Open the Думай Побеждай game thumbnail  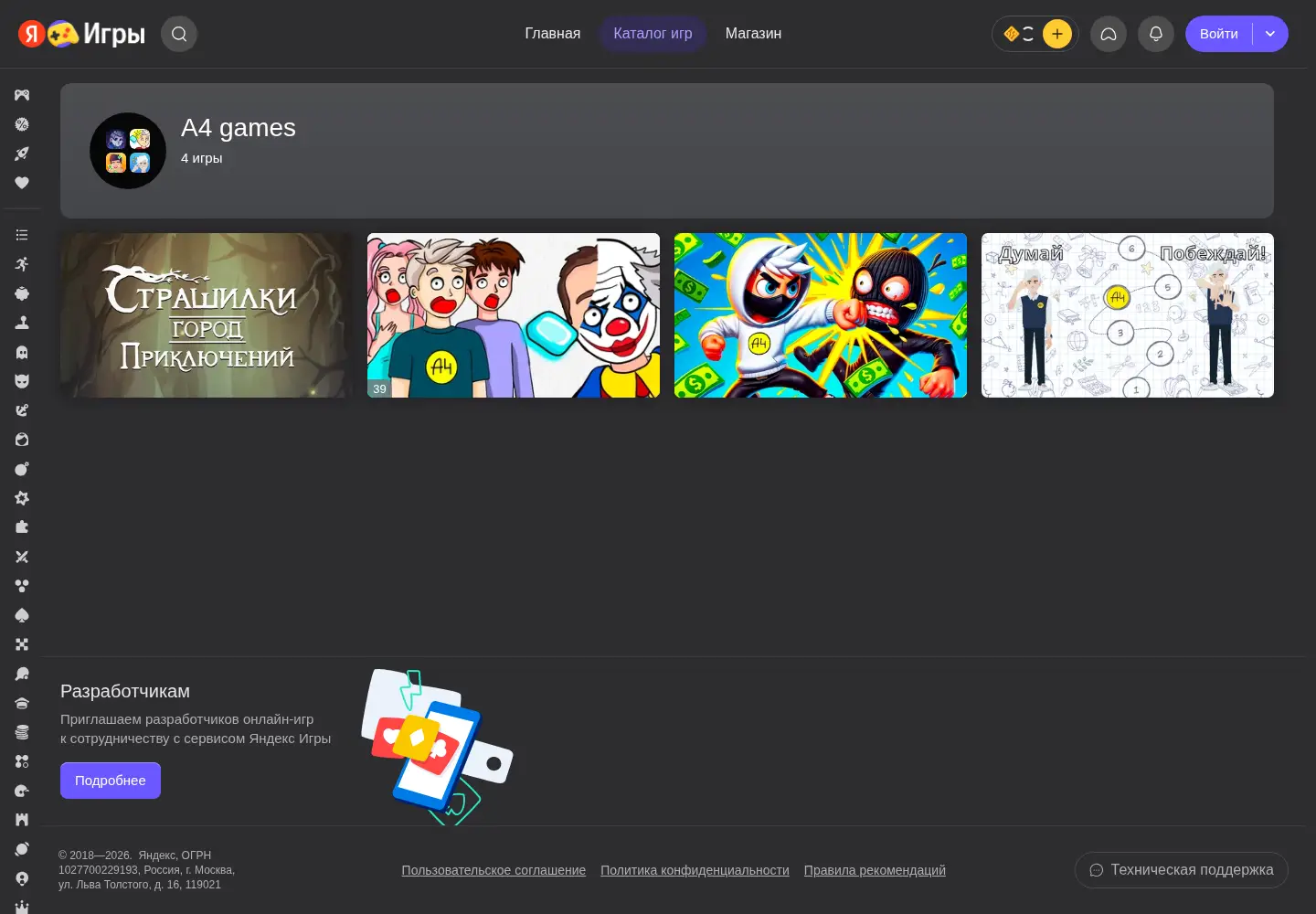pos(1128,315)
